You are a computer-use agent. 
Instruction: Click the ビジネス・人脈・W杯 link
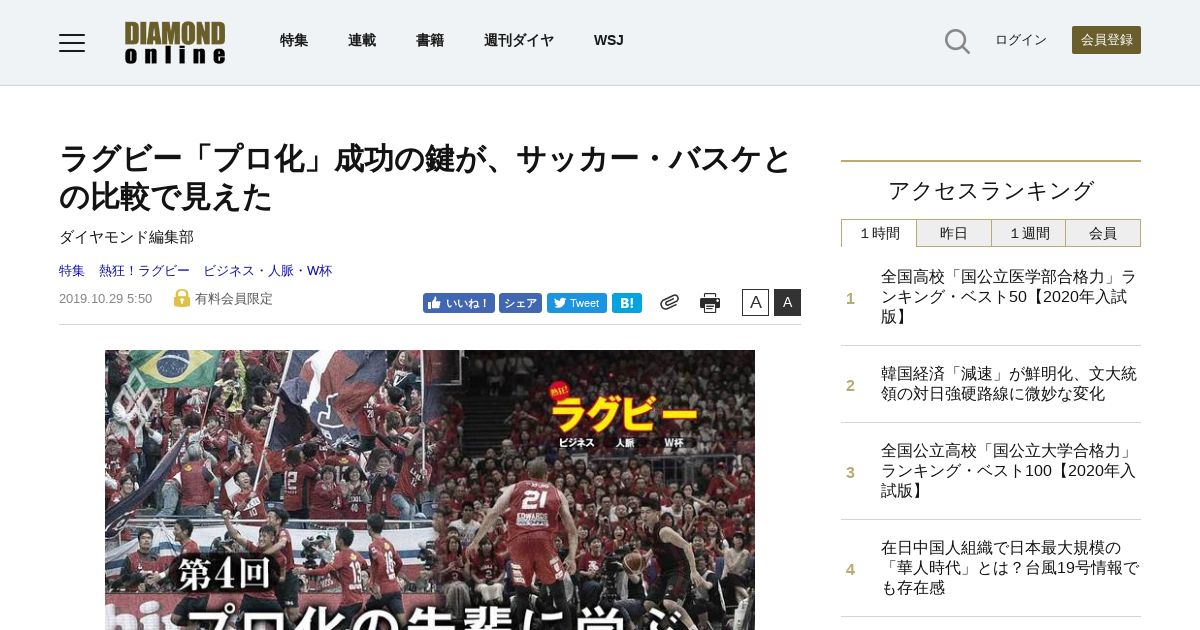coord(267,271)
